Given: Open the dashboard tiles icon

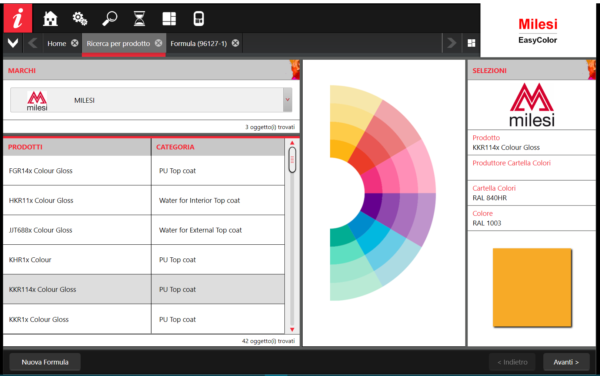Looking at the screenshot, I should point(169,18).
